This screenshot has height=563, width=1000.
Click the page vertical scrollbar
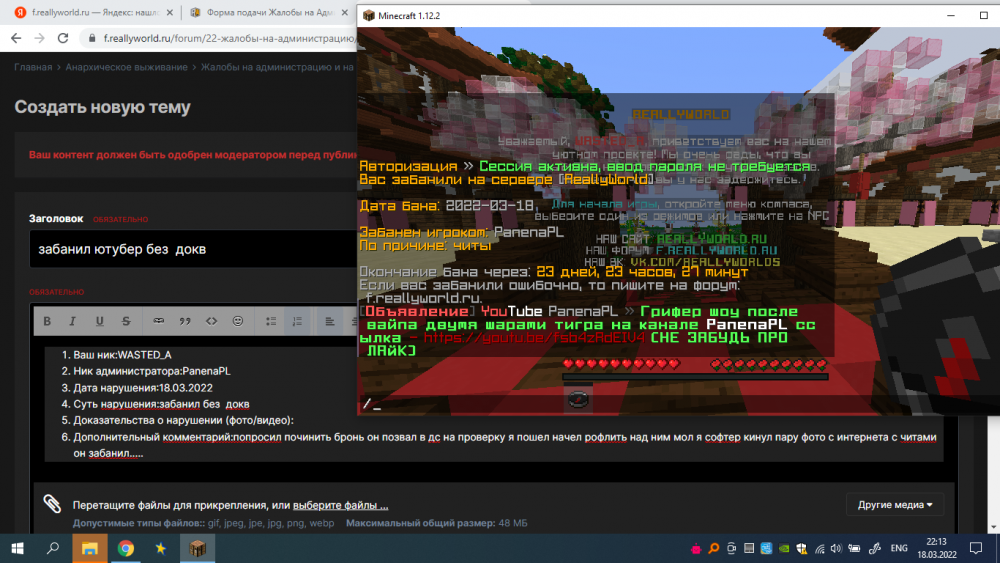994,473
